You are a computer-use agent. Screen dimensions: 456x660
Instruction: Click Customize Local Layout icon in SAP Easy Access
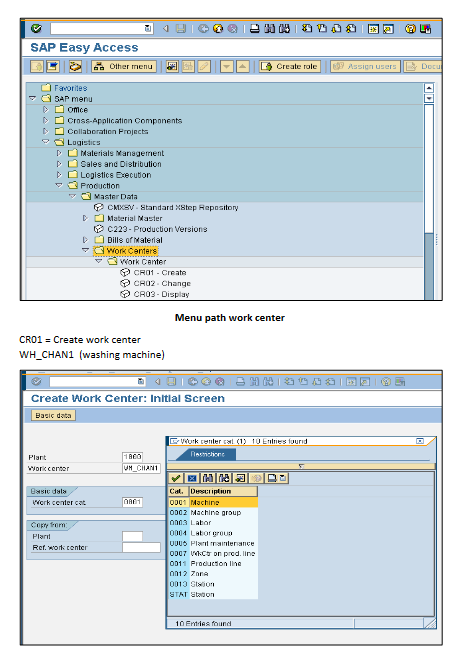point(425,29)
